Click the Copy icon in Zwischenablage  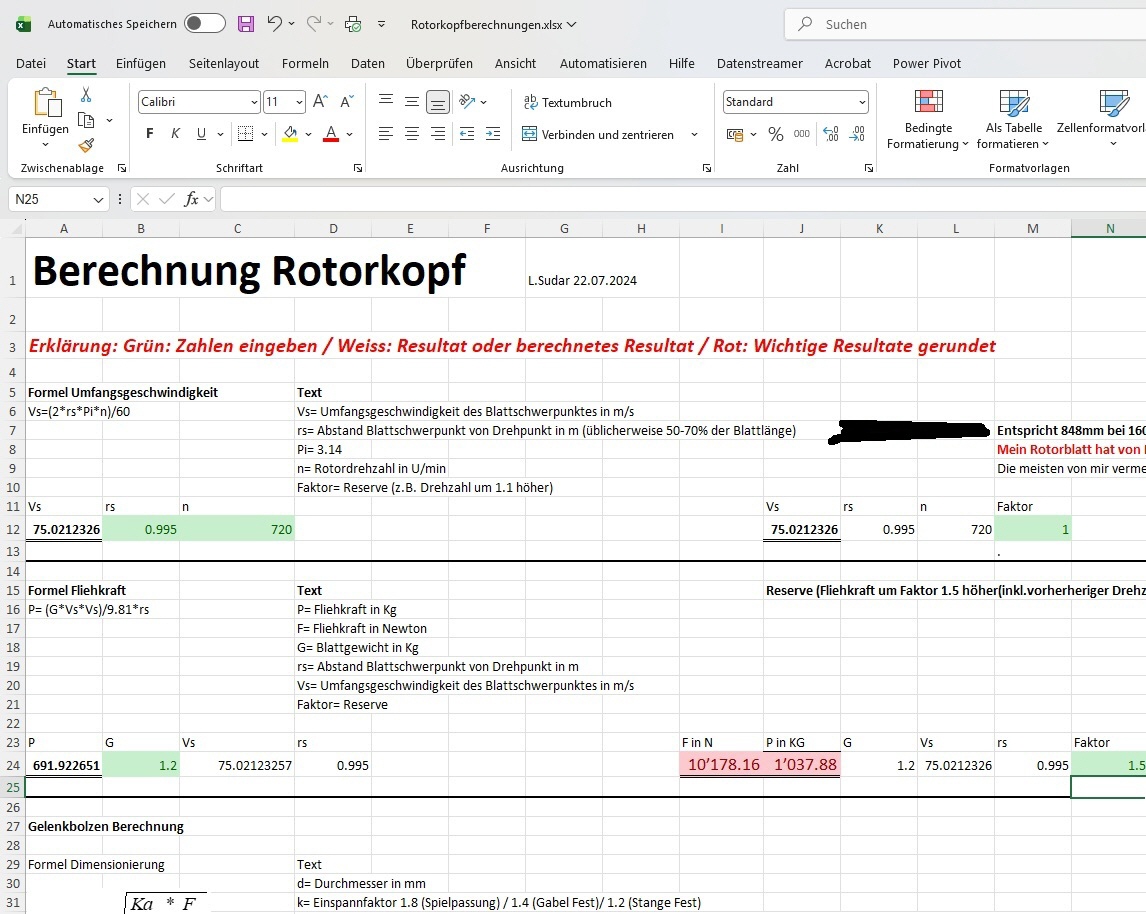pyautogui.click(x=86, y=120)
